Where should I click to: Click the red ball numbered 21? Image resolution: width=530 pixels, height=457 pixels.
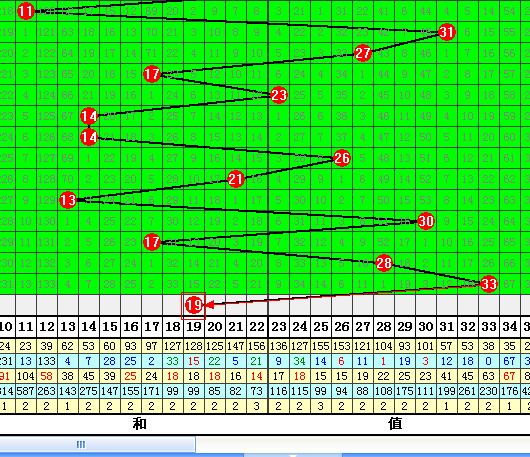236,179
